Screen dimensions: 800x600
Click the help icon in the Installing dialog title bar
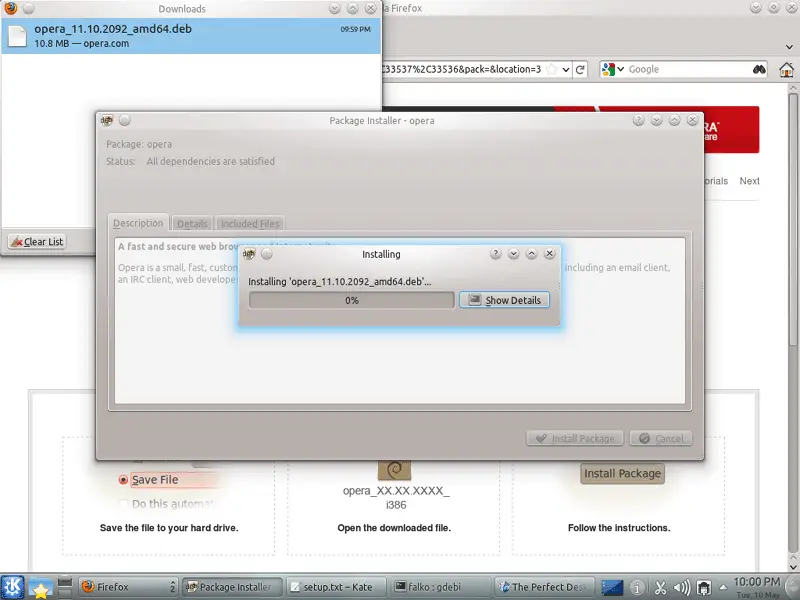tap(495, 254)
